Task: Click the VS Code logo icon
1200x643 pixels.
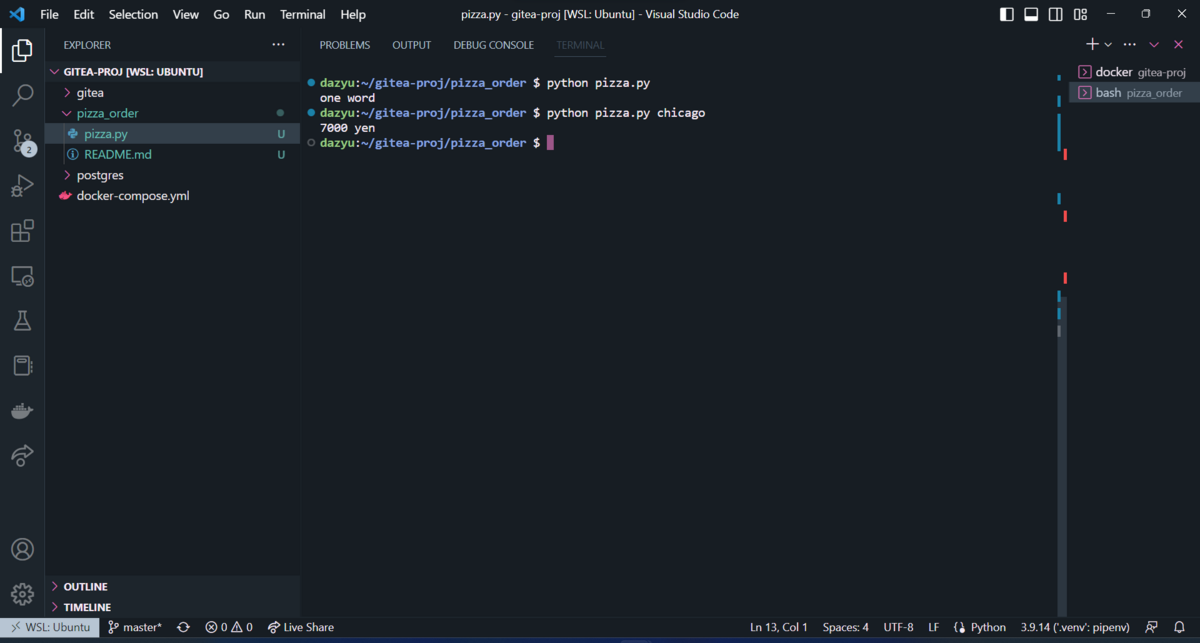Action: point(17,14)
